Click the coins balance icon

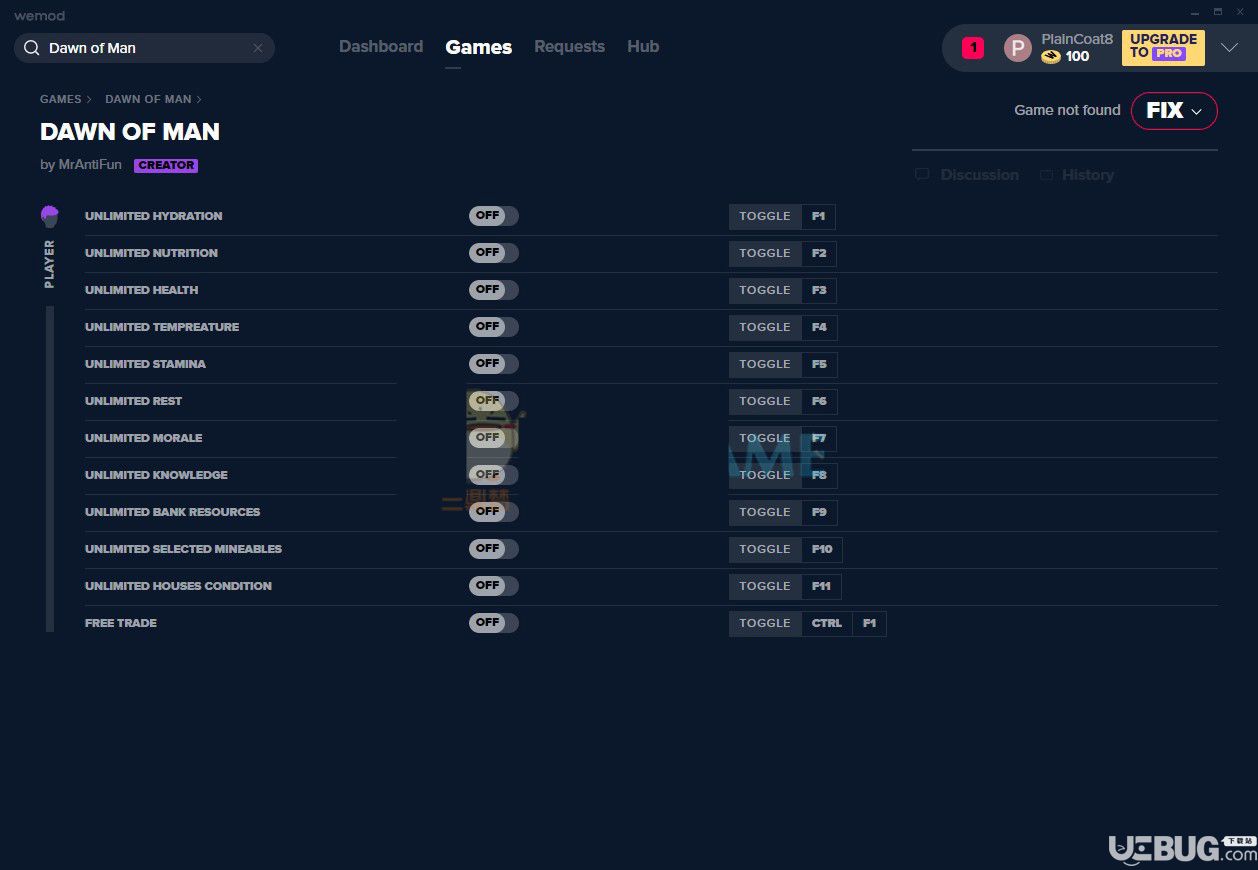pyautogui.click(x=1050, y=56)
